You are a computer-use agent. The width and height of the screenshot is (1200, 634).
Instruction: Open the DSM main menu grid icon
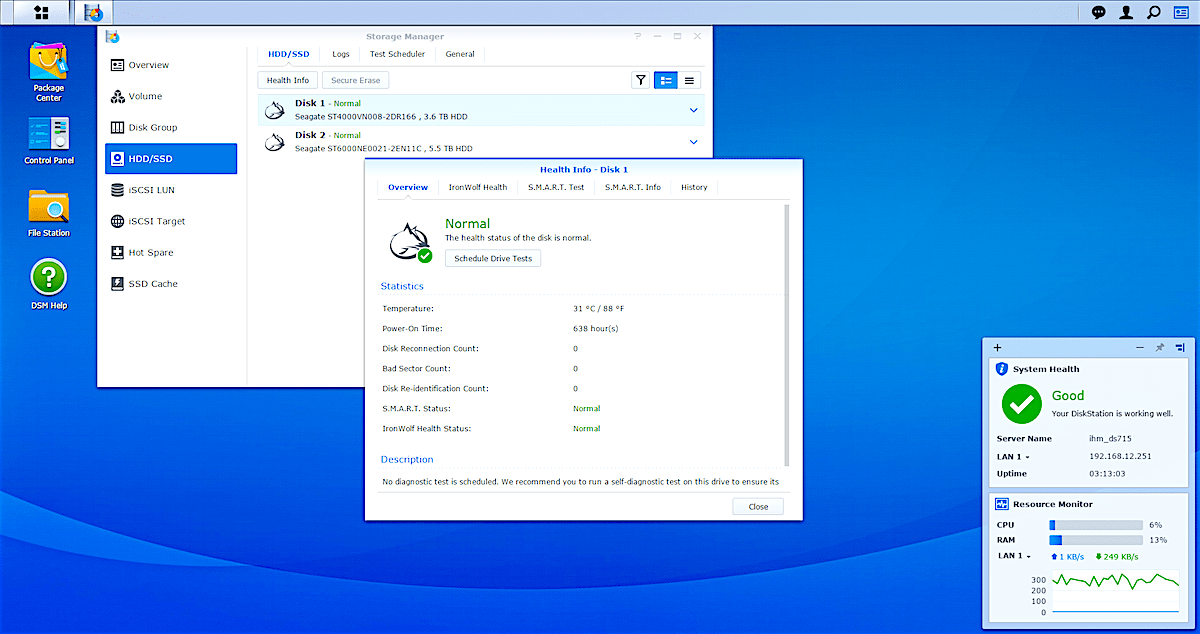[x=42, y=13]
